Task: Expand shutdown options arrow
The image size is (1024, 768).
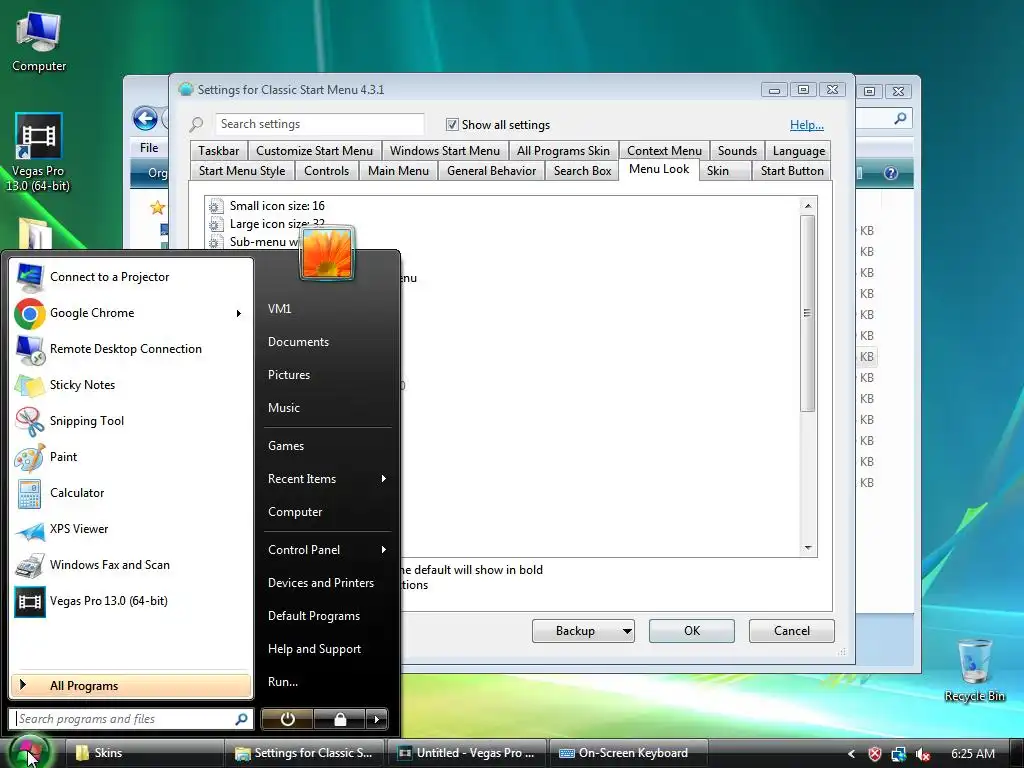Action: point(376,719)
